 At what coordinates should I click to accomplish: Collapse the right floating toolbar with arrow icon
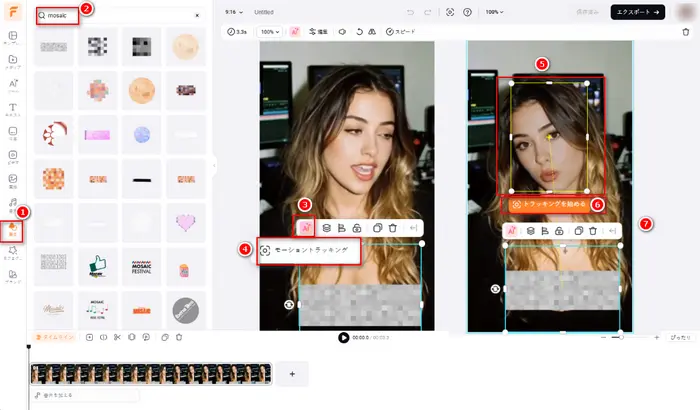(x=612, y=231)
